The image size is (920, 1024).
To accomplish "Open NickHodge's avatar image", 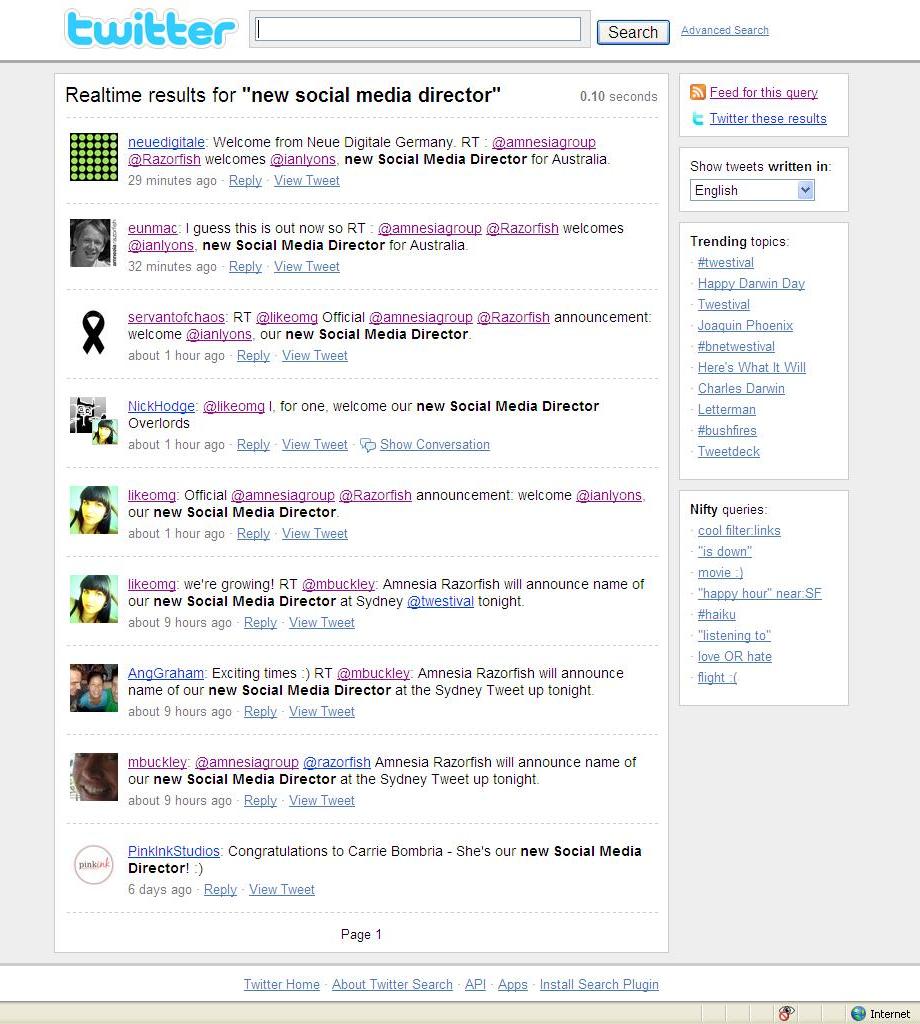I will [x=94, y=421].
